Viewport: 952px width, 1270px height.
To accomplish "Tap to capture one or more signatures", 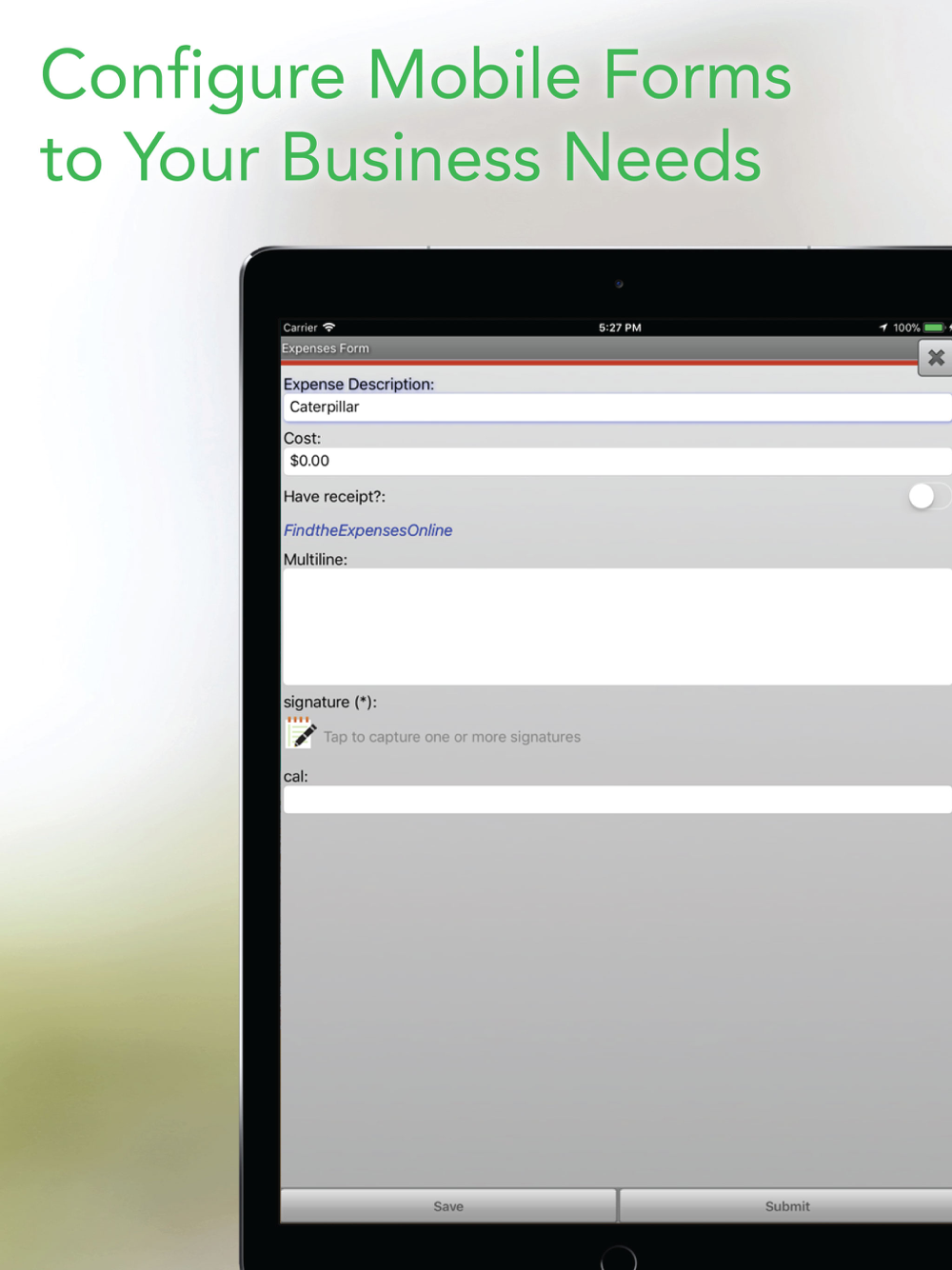I will coord(452,737).
